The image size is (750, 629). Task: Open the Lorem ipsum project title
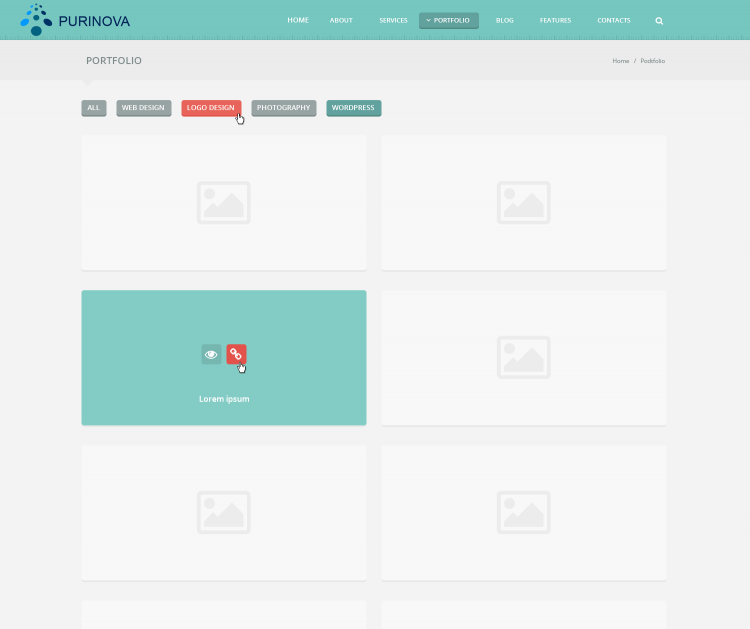[224, 399]
